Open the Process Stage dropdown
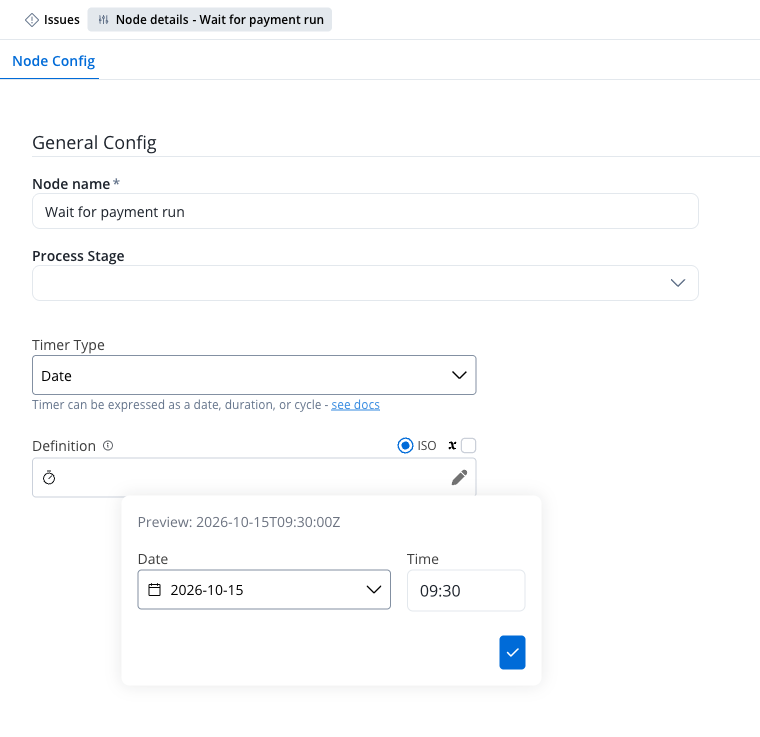Image resolution: width=760 pixels, height=737 pixels. (365, 283)
